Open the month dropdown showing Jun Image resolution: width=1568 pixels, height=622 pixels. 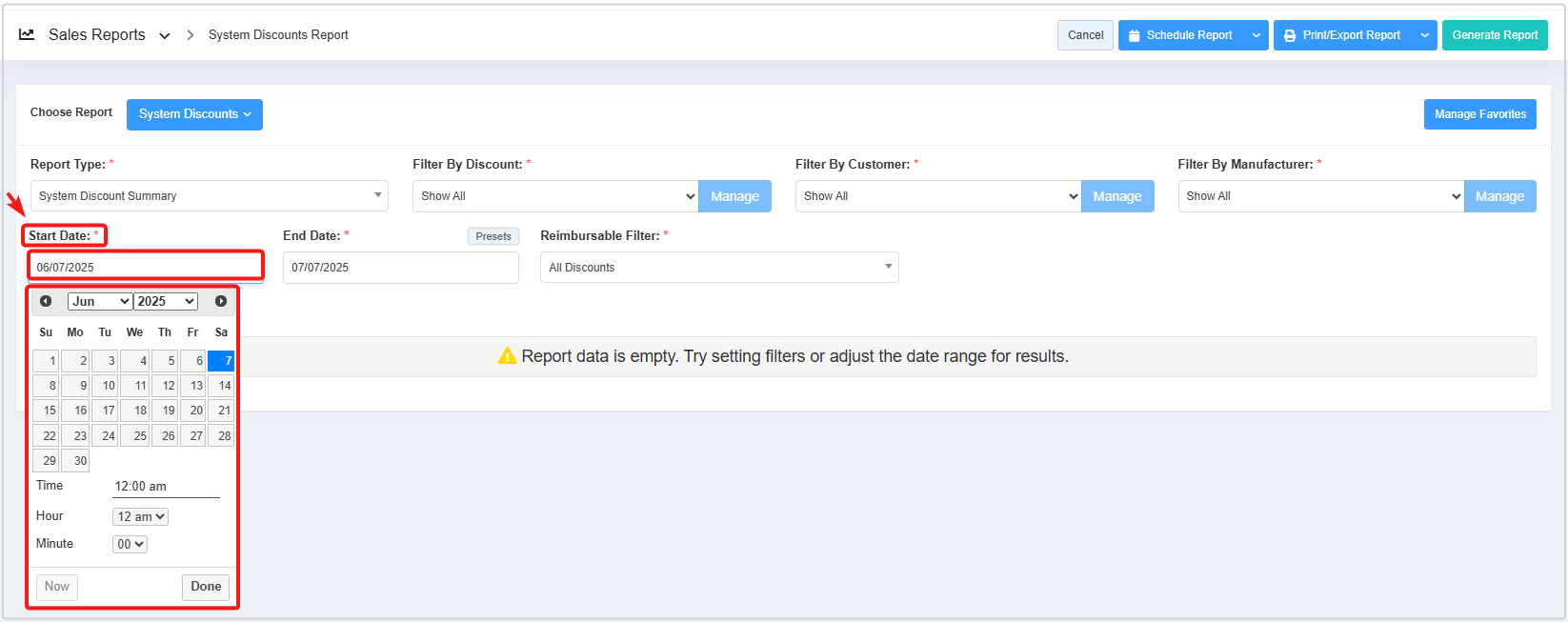[100, 301]
